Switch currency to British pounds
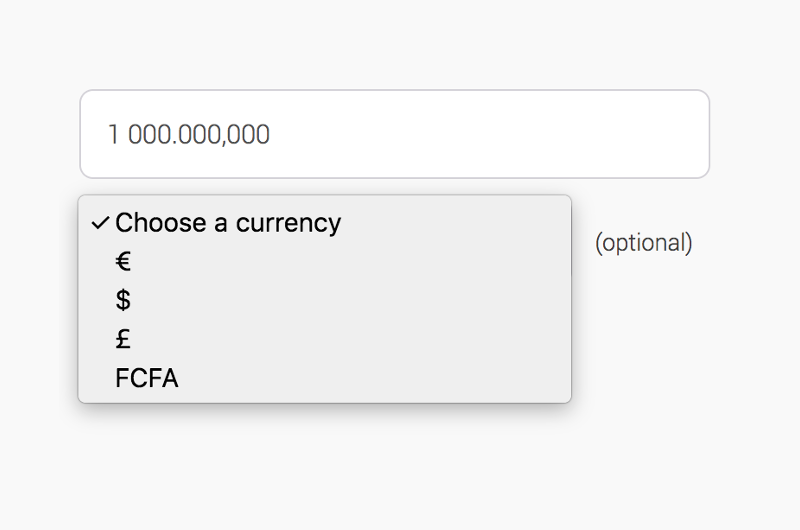The width and height of the screenshot is (800, 530). [x=124, y=340]
